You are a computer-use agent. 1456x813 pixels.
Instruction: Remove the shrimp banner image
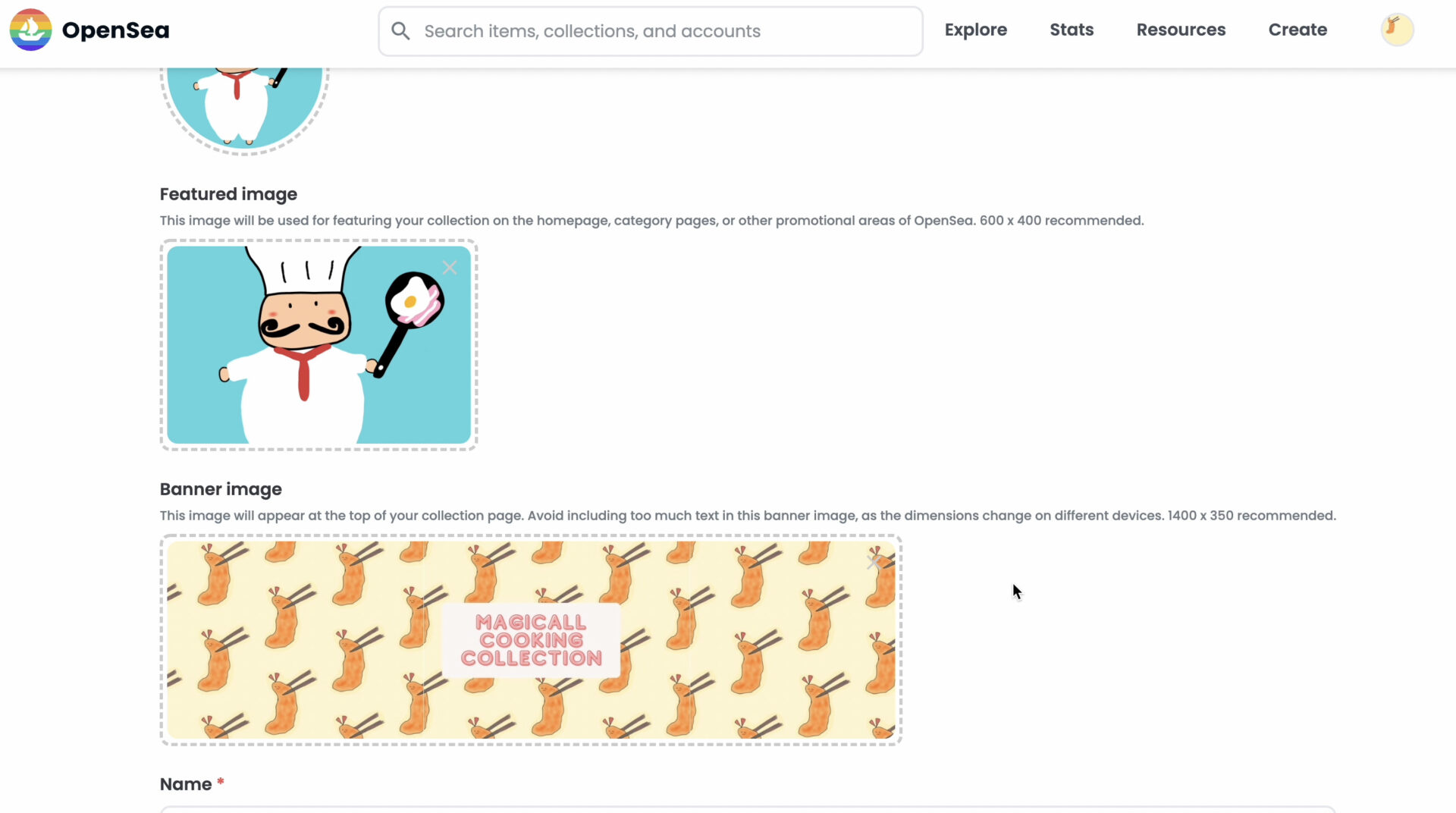click(x=874, y=563)
